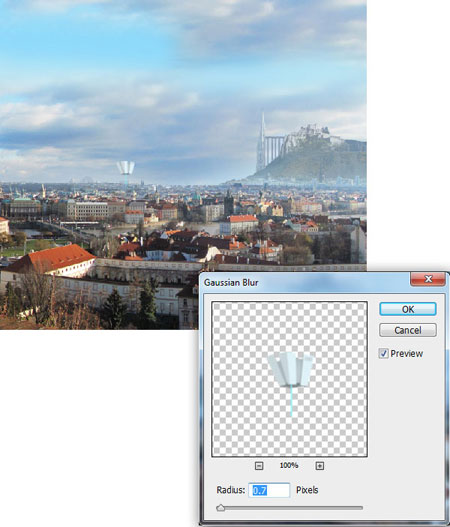The image size is (450, 527).
Task: Cancel the Gaussian Blur dialog
Action: (x=408, y=330)
